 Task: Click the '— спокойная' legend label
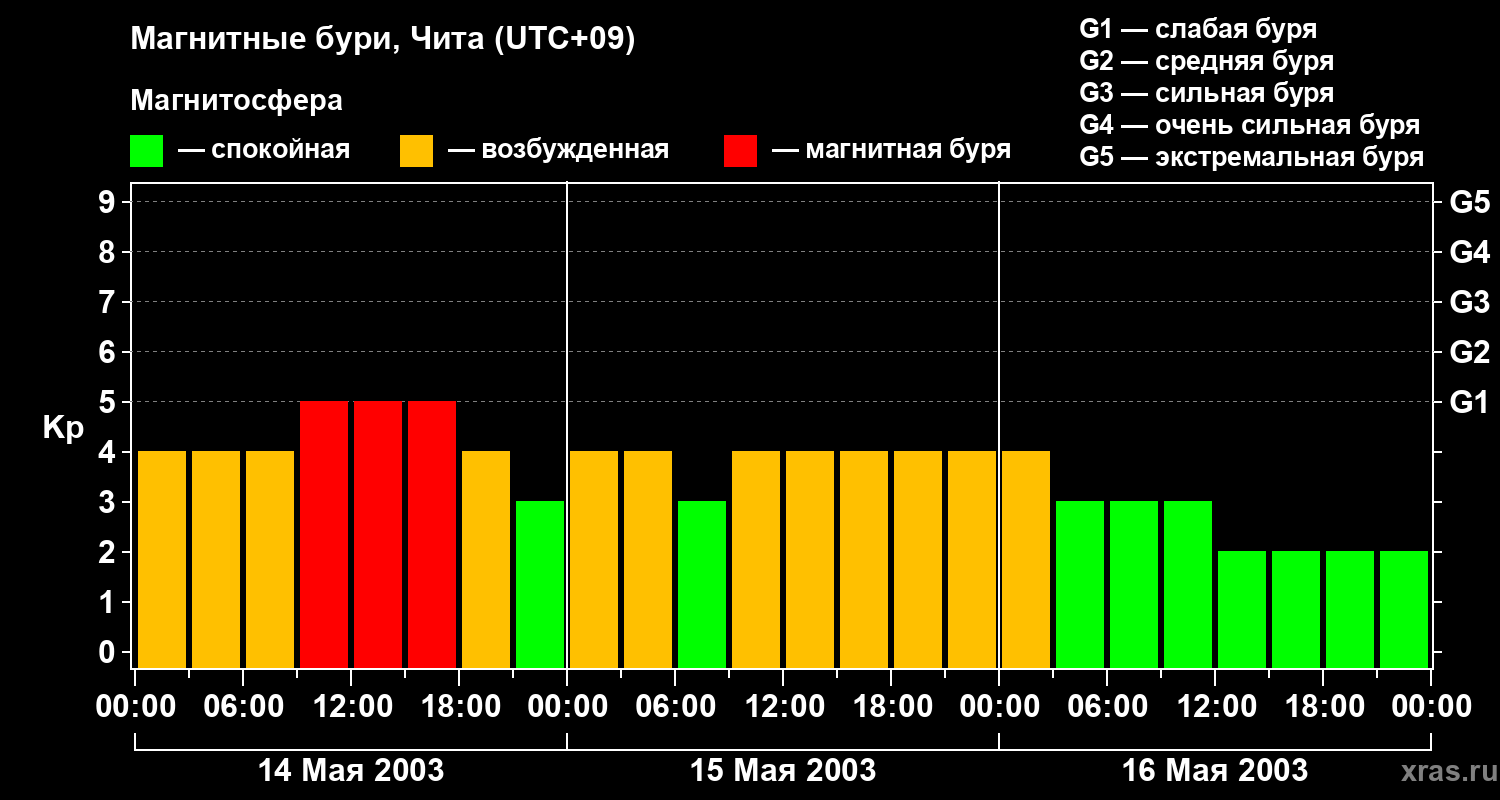click(264, 150)
